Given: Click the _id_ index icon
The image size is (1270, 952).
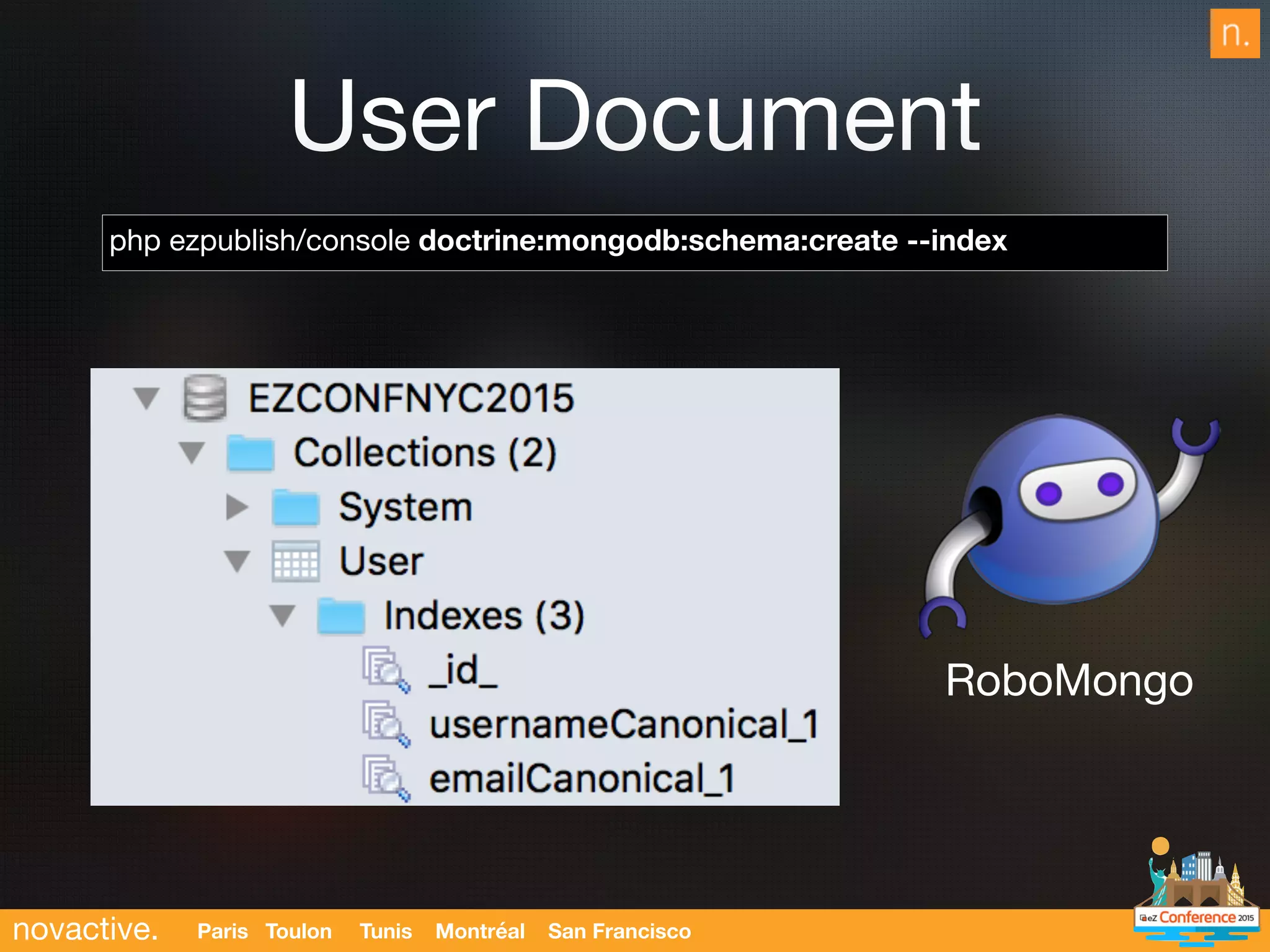Looking at the screenshot, I should point(386,670).
